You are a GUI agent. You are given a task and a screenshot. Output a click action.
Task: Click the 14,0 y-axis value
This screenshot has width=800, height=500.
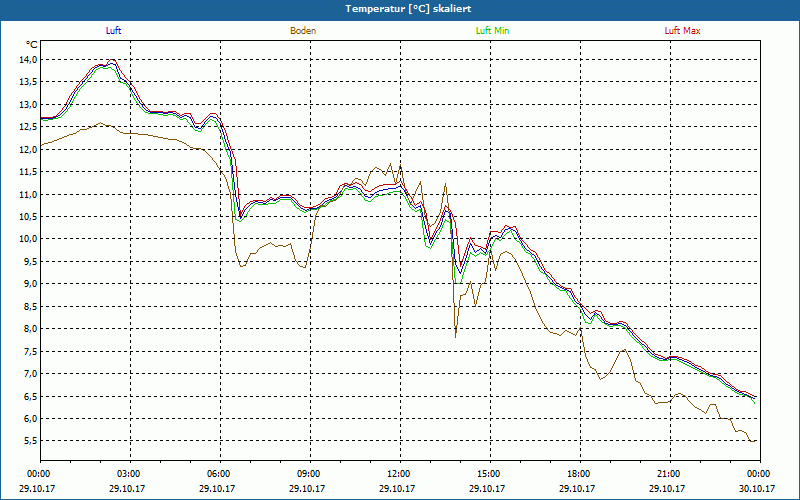point(29,60)
